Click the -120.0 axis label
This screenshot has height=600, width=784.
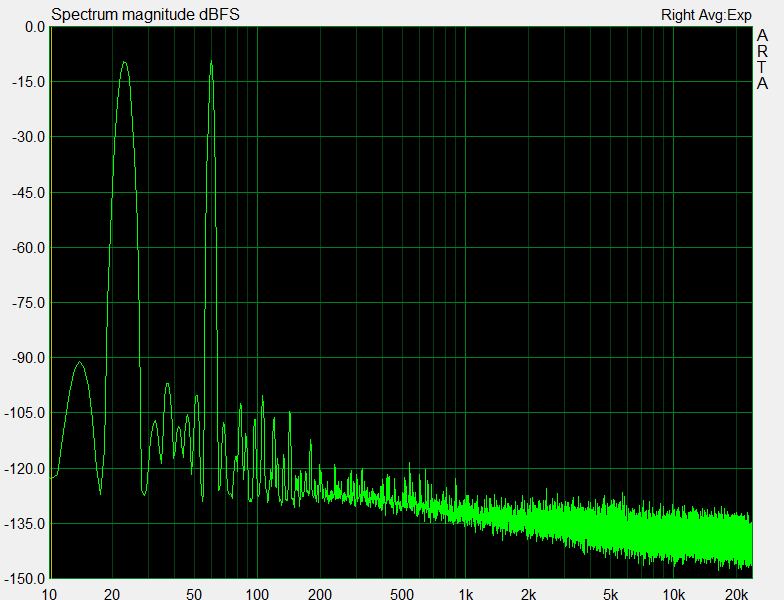[x=25, y=469]
